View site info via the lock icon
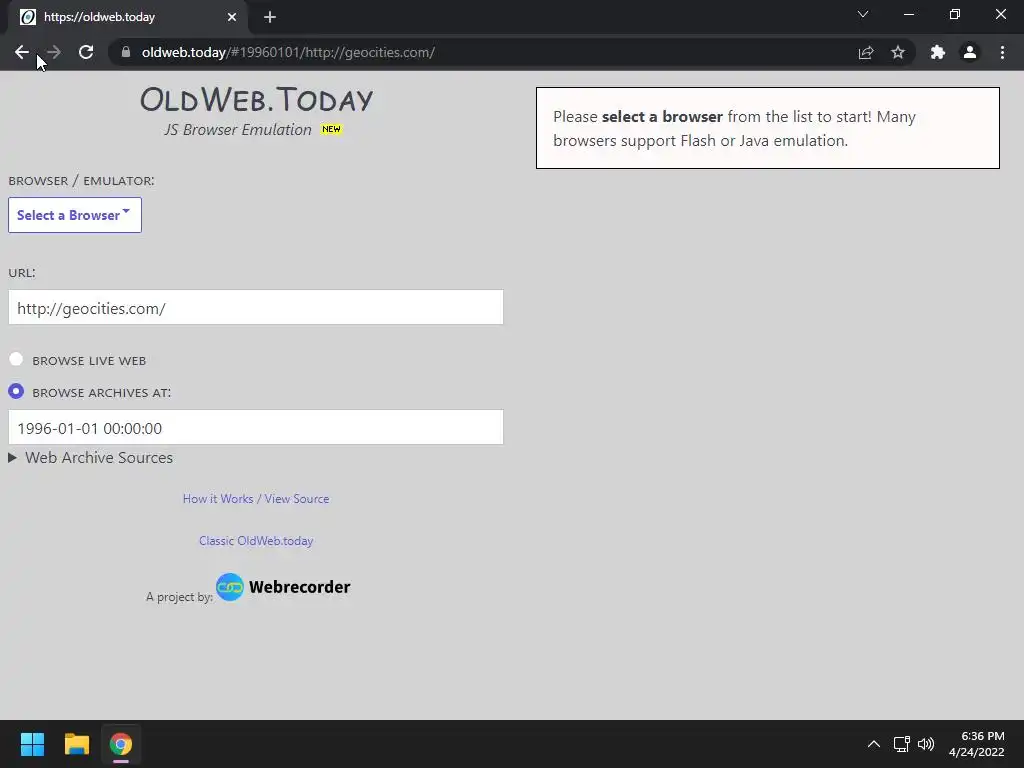The image size is (1024, 768). pos(126,52)
